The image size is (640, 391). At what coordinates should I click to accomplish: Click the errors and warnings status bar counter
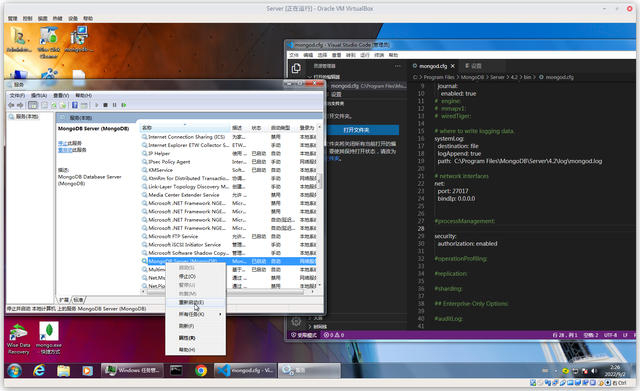point(334,335)
